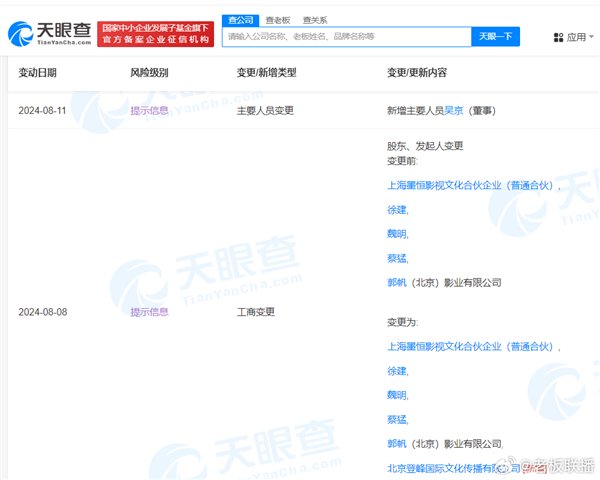Image resolution: width=600 pixels, height=480 pixels.
Task: Click the red 官方备案企业征信机构 banner
Action: [155, 34]
